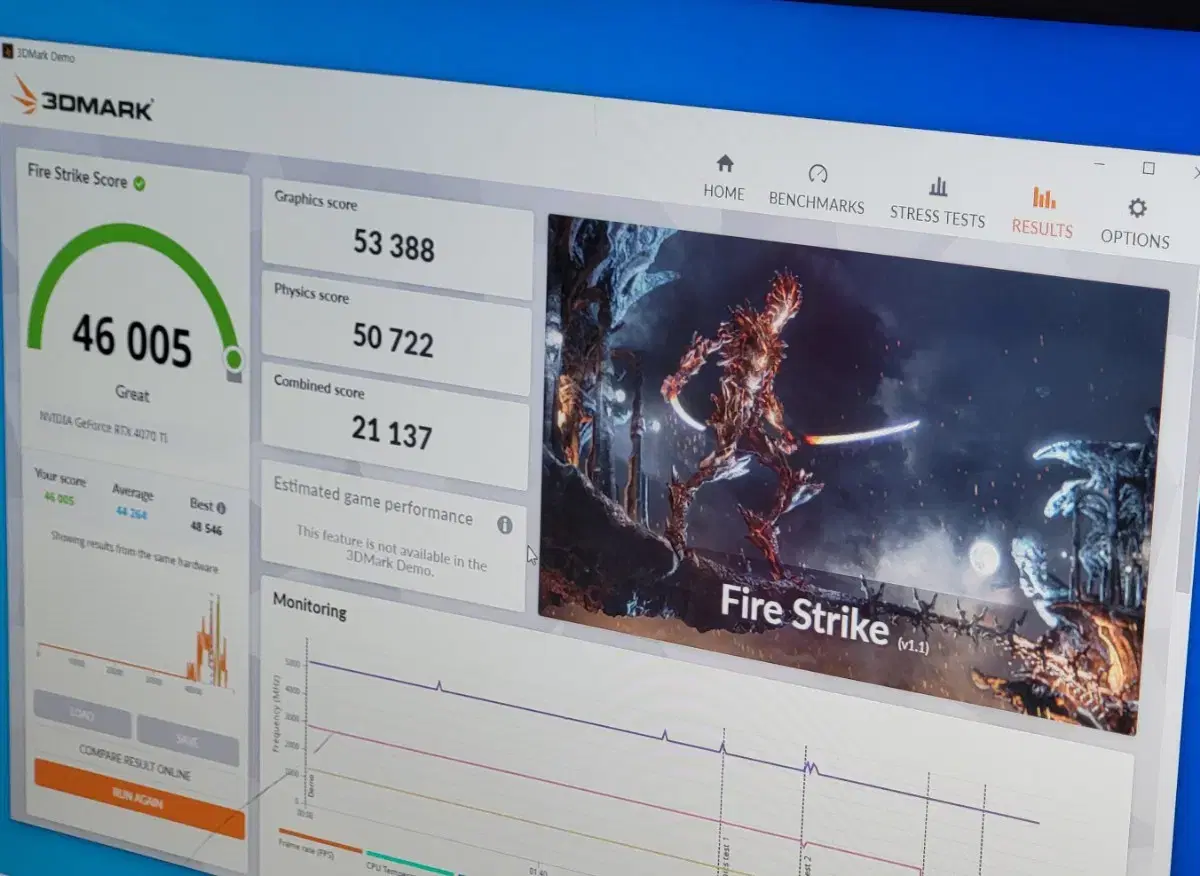Viewport: 1200px width, 876px height.
Task: Click the green validation checkmark beside Fire Strike Score
Action: click(139, 184)
